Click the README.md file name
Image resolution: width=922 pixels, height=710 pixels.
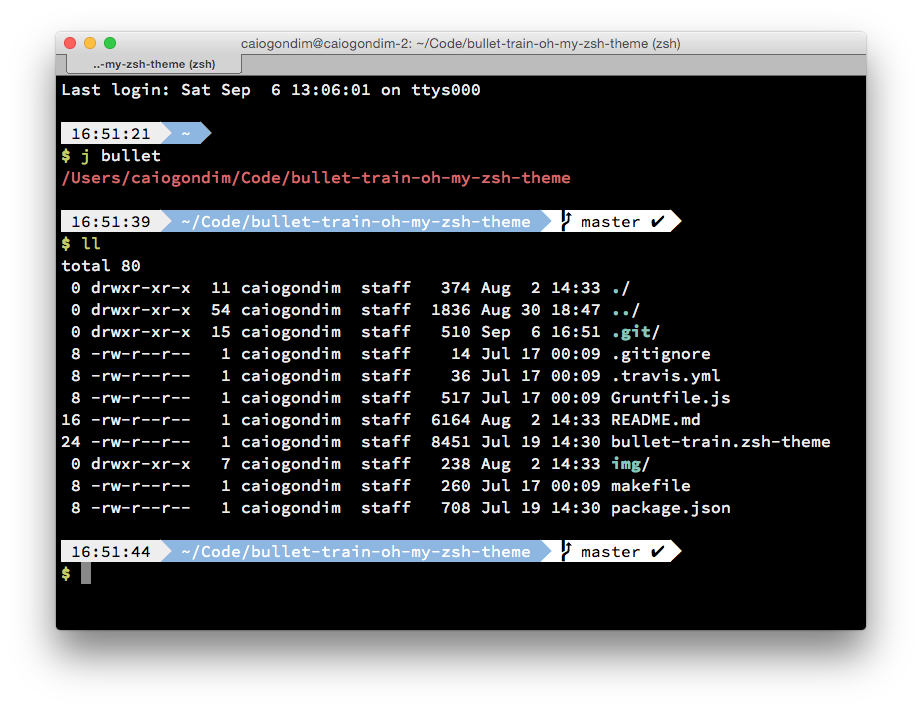point(655,420)
